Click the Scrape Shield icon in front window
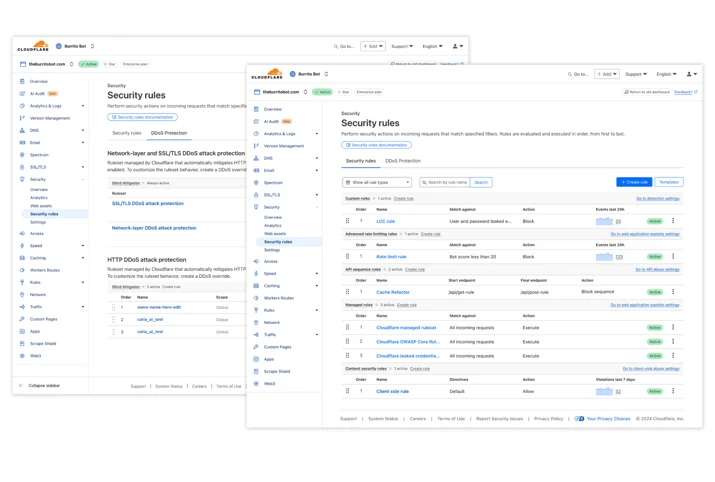The image size is (715, 482). pyautogui.click(x=256, y=371)
